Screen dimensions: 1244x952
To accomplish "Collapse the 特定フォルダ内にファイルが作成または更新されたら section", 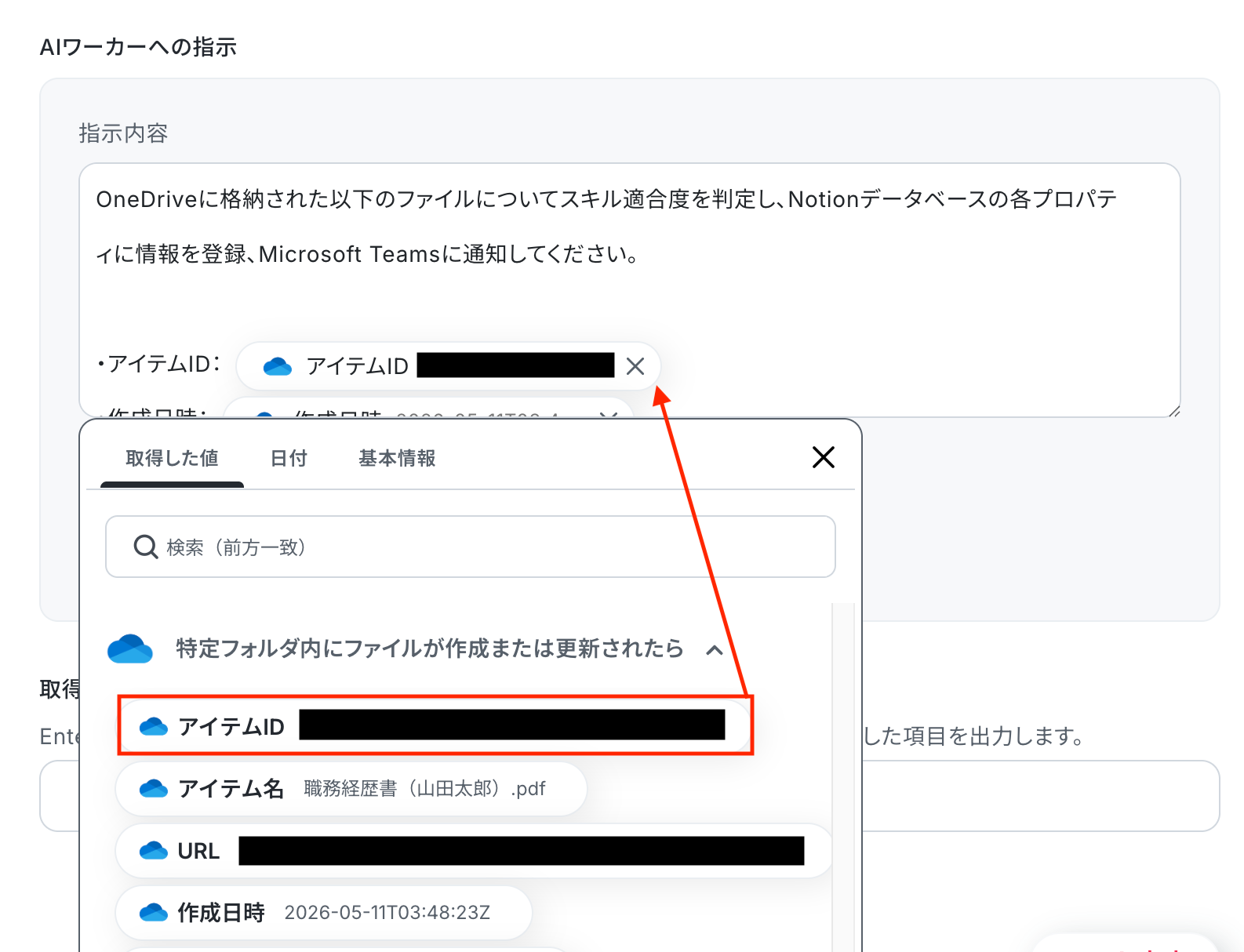I will (x=715, y=649).
